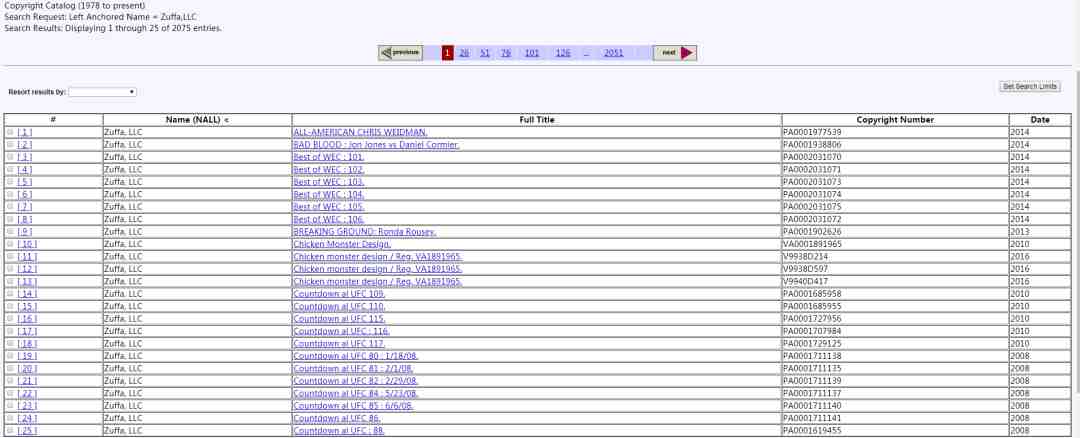Open Best of WEC : 102 title
This screenshot has width=1080, height=438.
point(329,169)
